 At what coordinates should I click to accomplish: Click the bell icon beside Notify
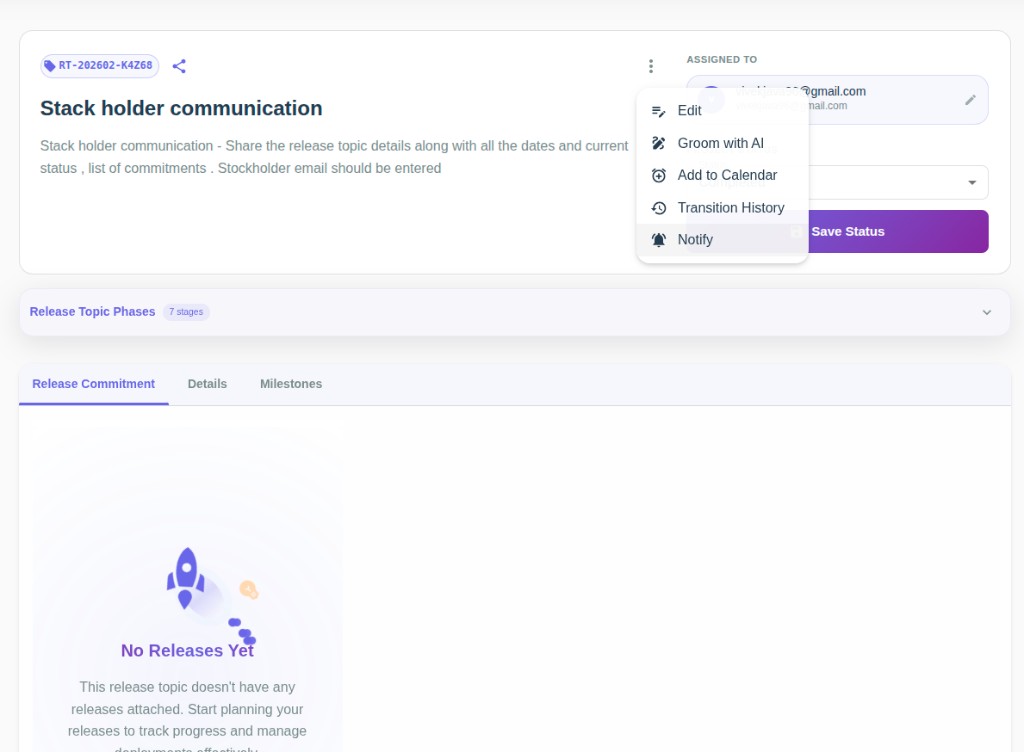[x=658, y=239]
